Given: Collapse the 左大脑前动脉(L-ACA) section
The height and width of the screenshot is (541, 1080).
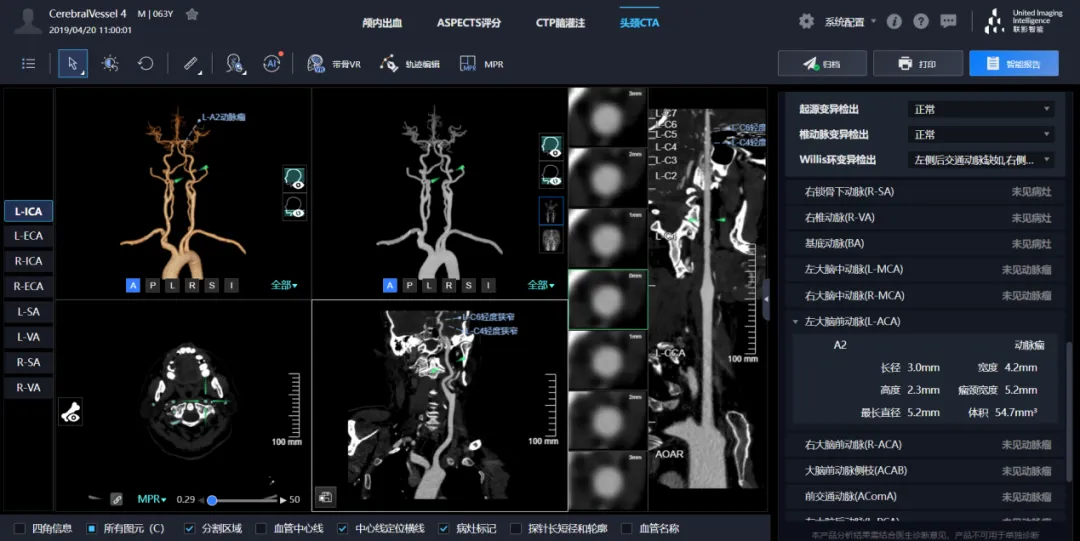Looking at the screenshot, I should tap(796, 322).
